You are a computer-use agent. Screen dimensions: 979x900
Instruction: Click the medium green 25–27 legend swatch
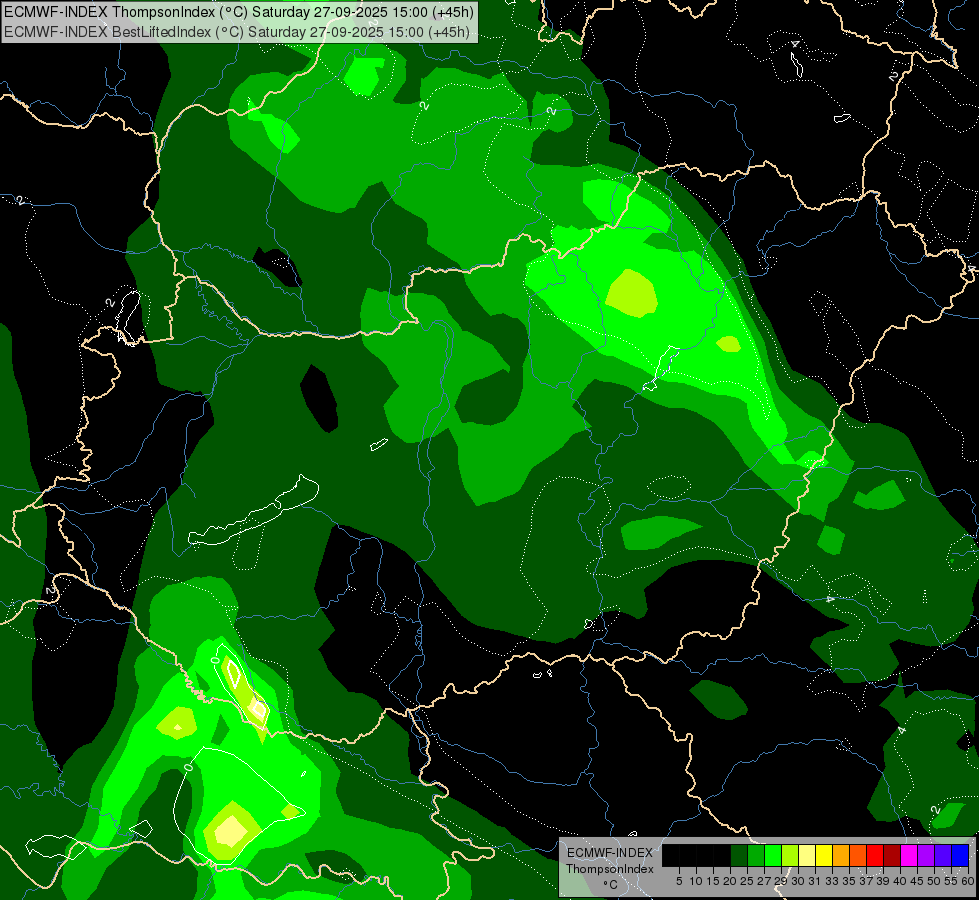click(756, 855)
